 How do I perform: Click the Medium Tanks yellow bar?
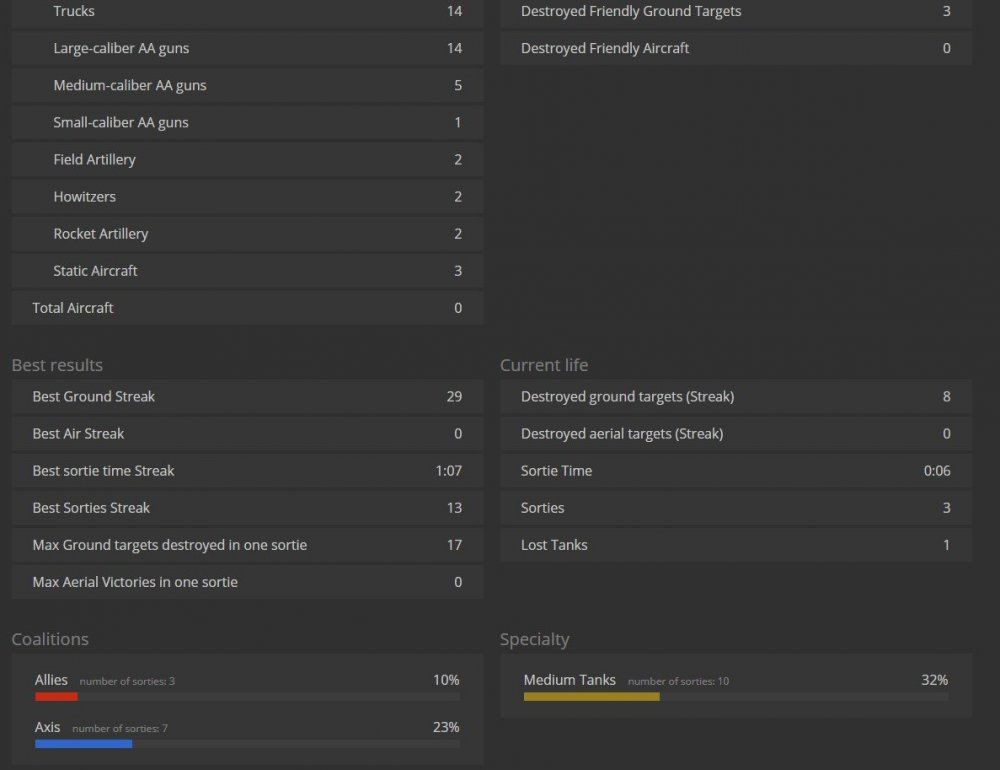tap(591, 697)
